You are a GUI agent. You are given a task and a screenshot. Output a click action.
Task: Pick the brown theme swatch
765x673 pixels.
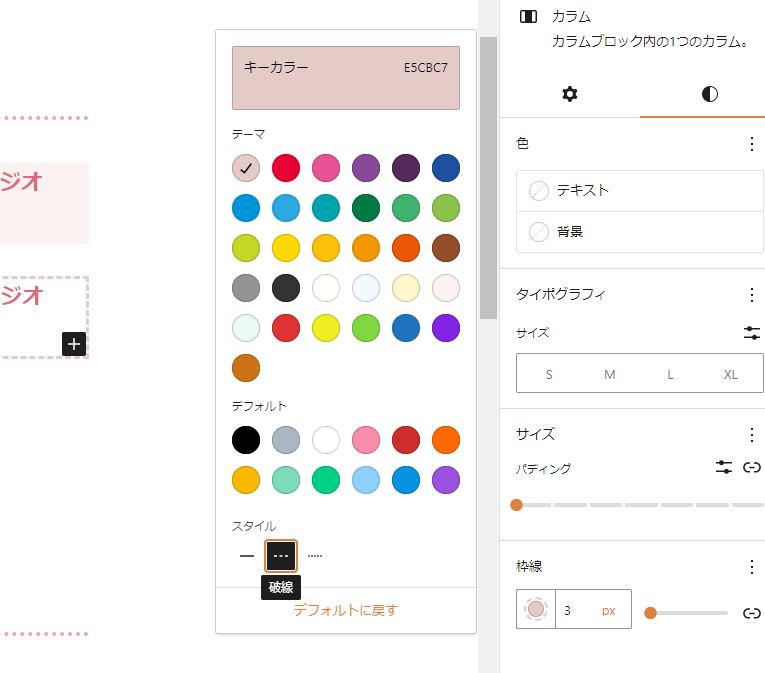pyautogui.click(x=446, y=248)
